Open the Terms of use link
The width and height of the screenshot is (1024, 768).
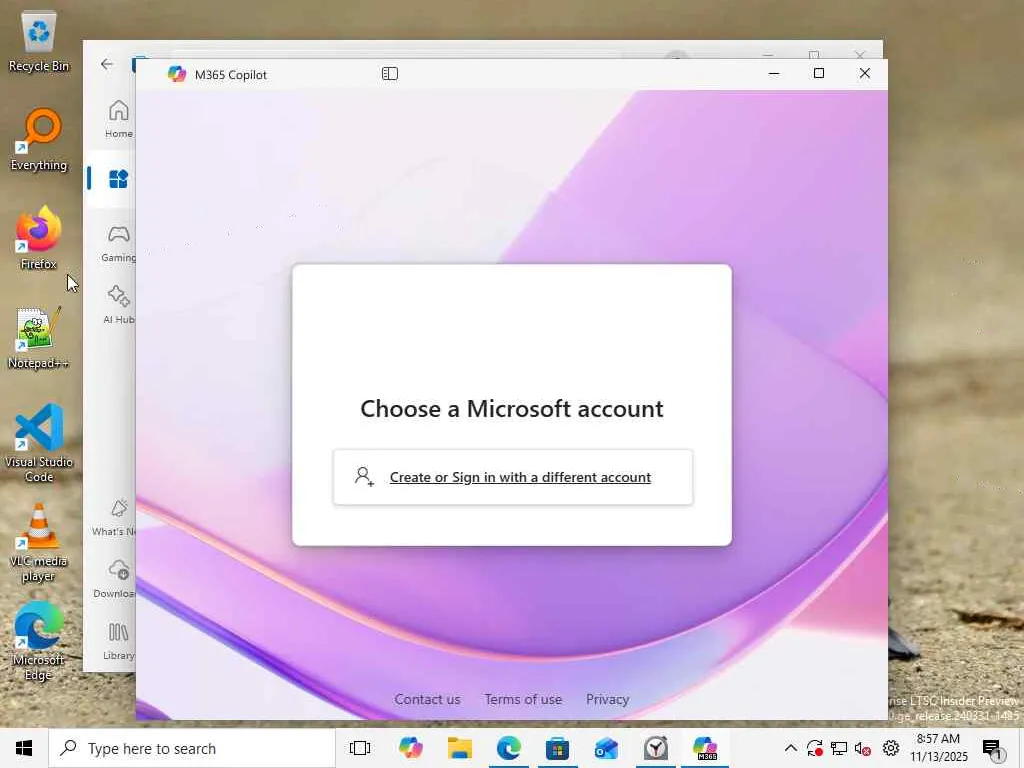[523, 699]
